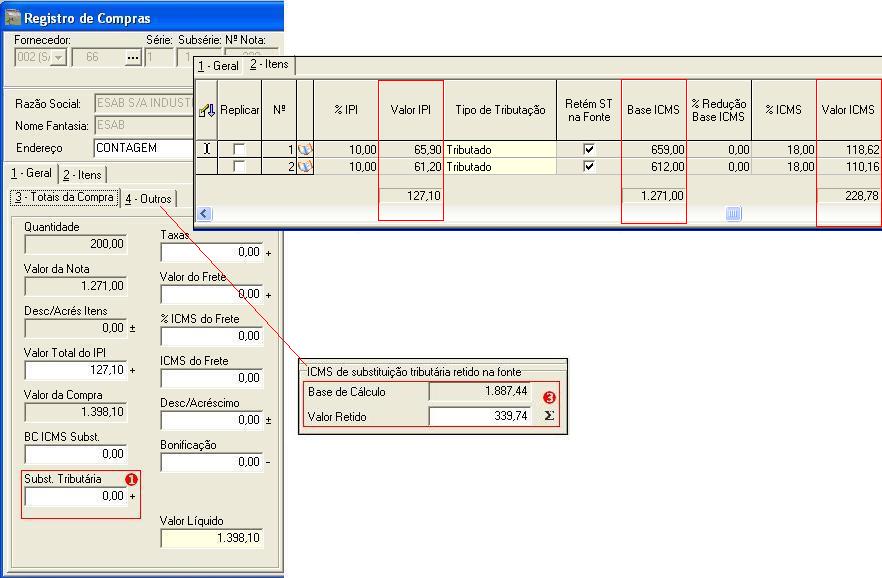Uncheck Retém ST na Fonte for item 1
This screenshot has height=578, width=882.
[589, 150]
